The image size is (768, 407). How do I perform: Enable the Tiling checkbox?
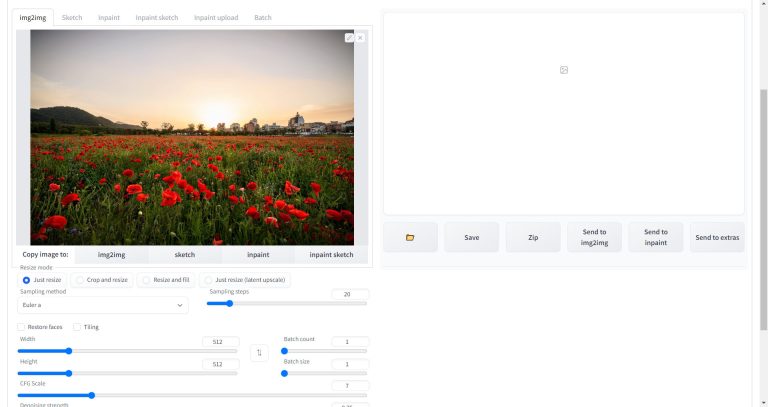78,327
